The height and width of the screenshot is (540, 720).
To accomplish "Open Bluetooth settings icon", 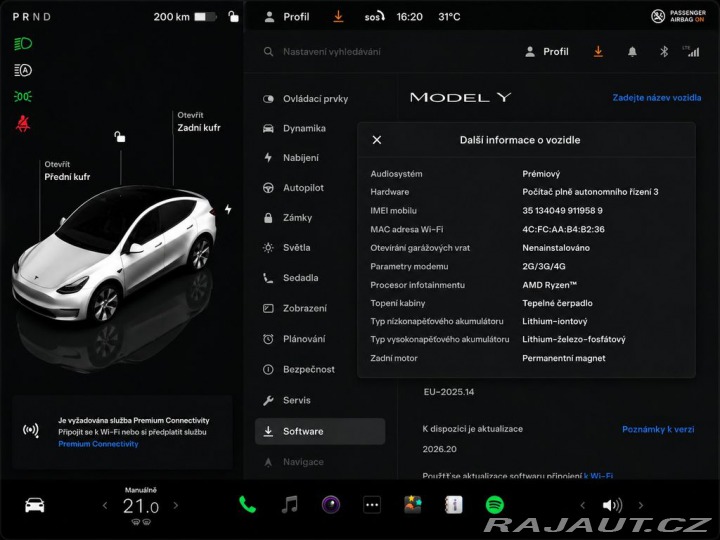I will coord(664,51).
